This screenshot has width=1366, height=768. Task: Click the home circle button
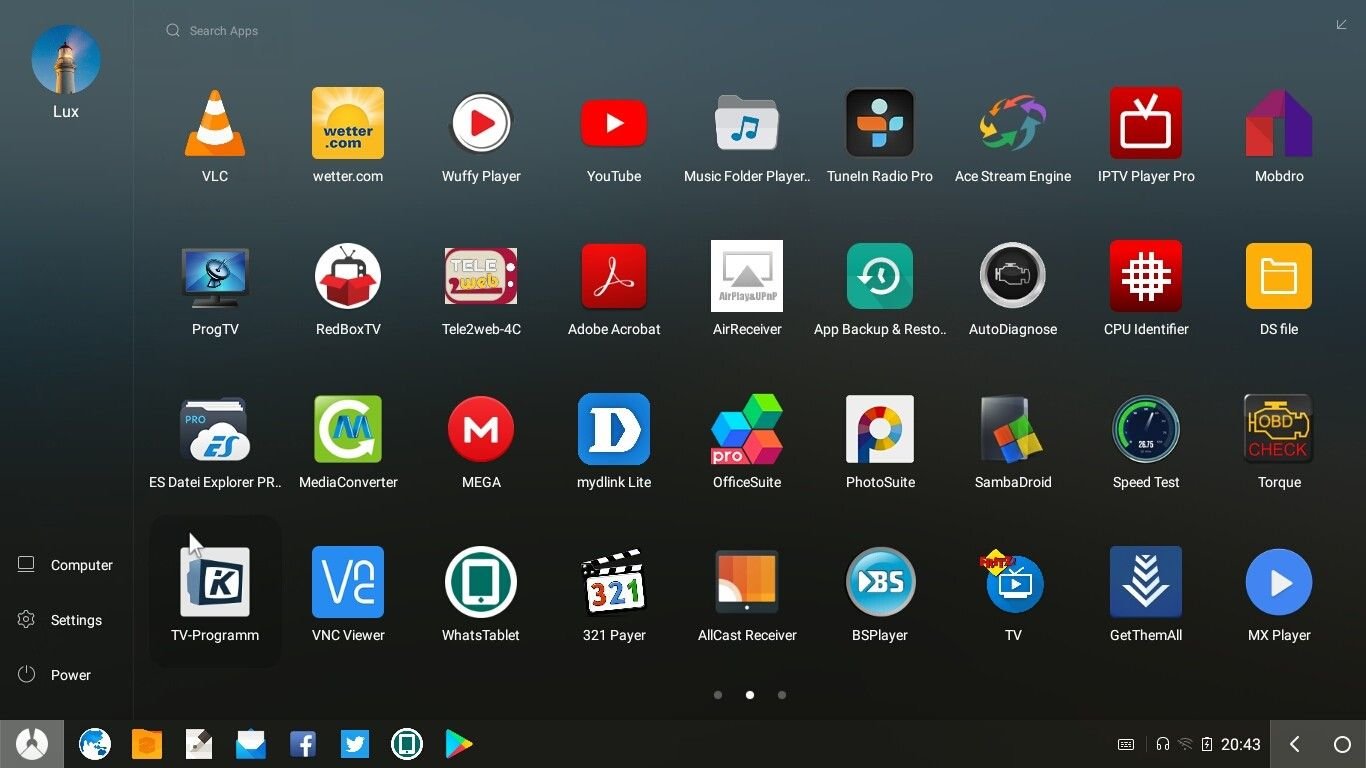coord(1342,744)
